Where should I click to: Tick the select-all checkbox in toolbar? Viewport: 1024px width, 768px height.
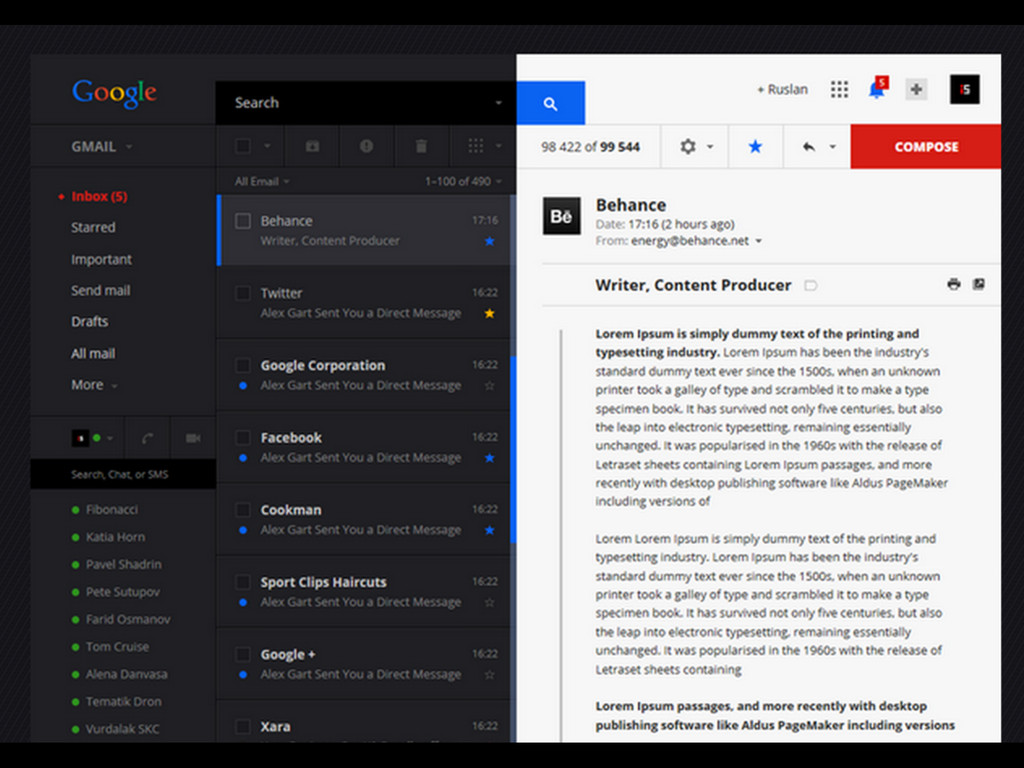click(243, 146)
